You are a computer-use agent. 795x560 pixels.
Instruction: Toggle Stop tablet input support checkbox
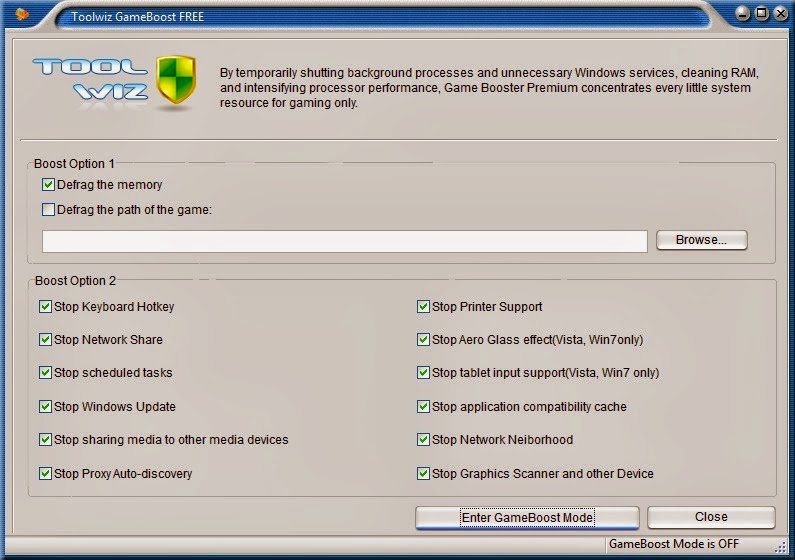click(423, 373)
